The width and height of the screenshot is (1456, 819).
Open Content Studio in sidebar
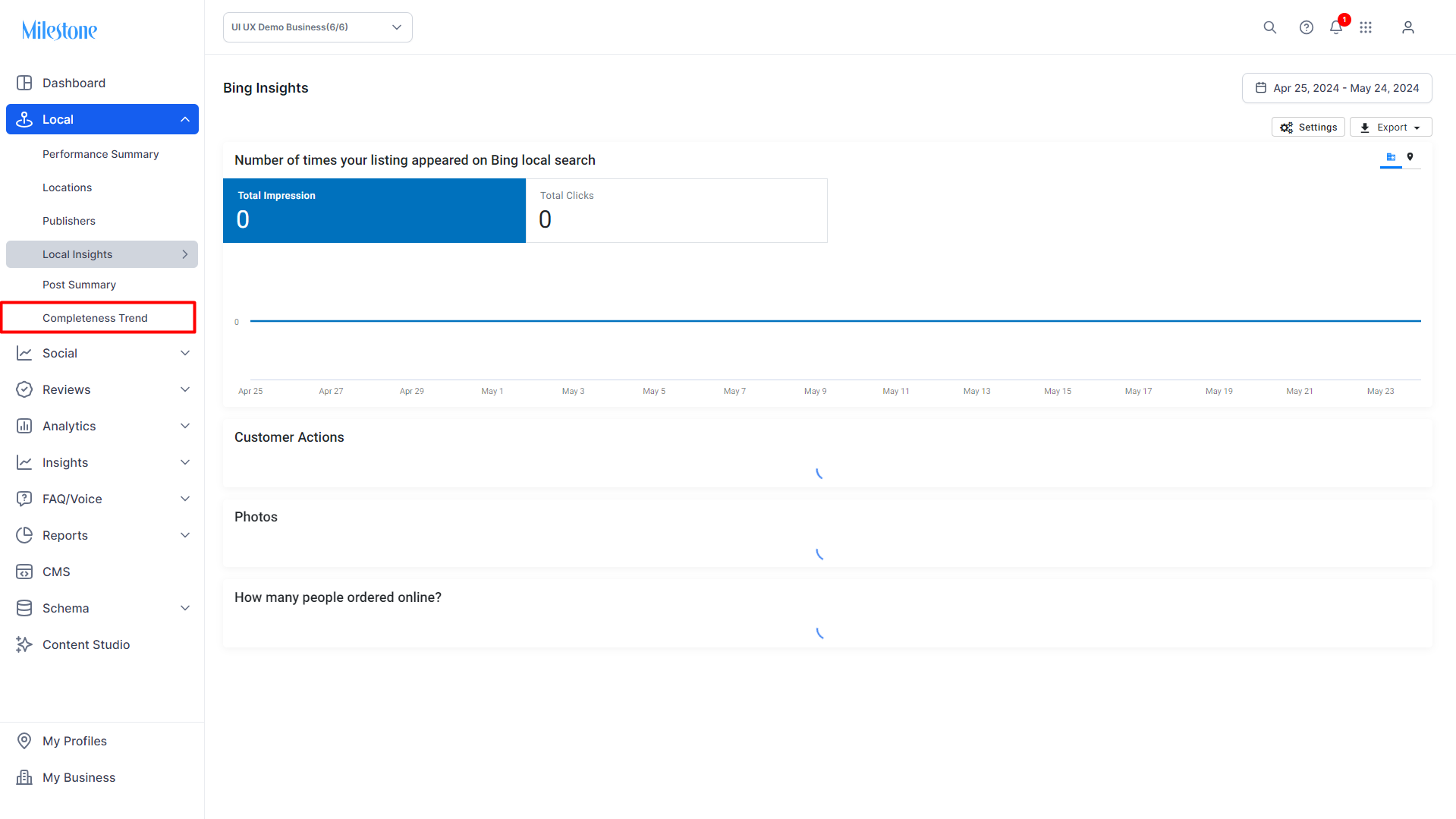point(86,644)
